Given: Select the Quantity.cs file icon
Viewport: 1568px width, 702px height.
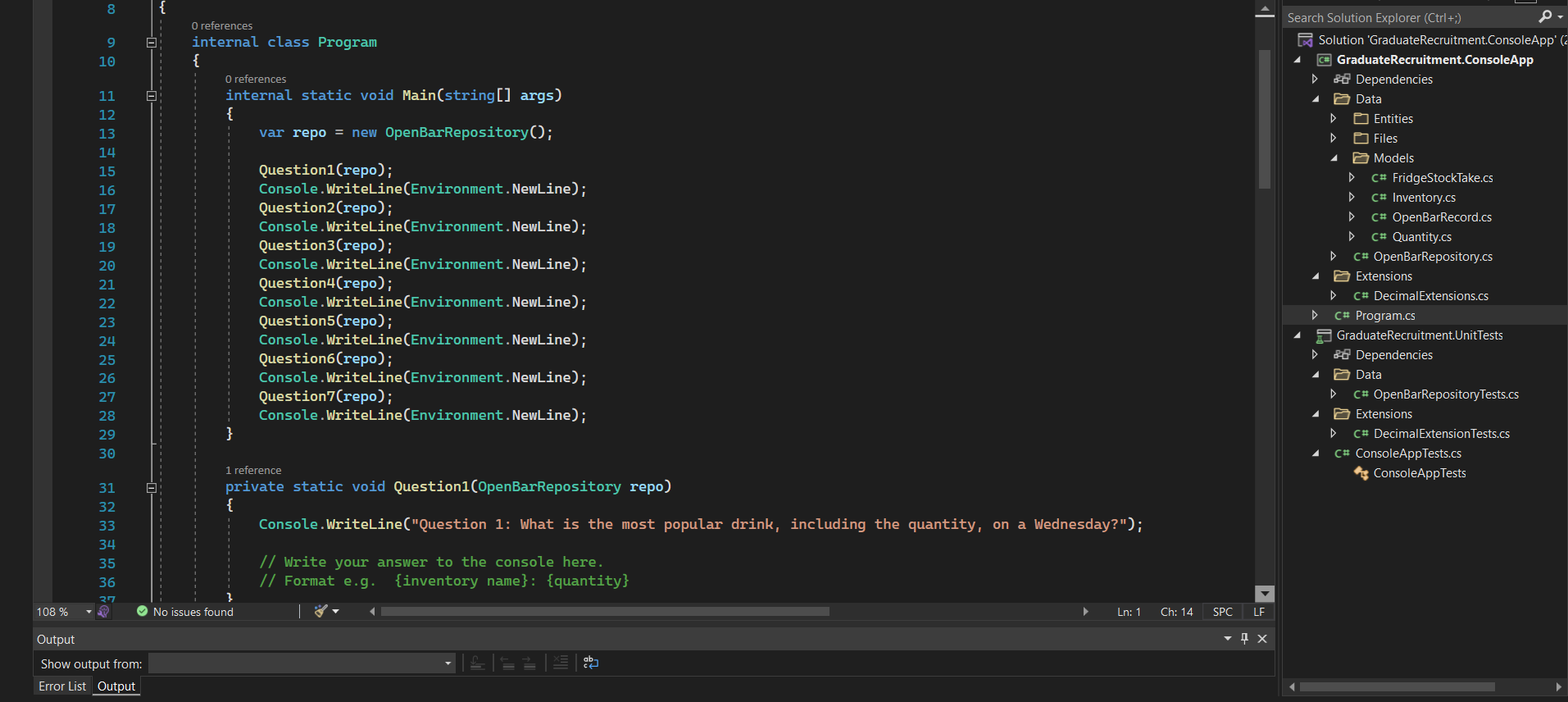Looking at the screenshot, I should pyautogui.click(x=1379, y=237).
